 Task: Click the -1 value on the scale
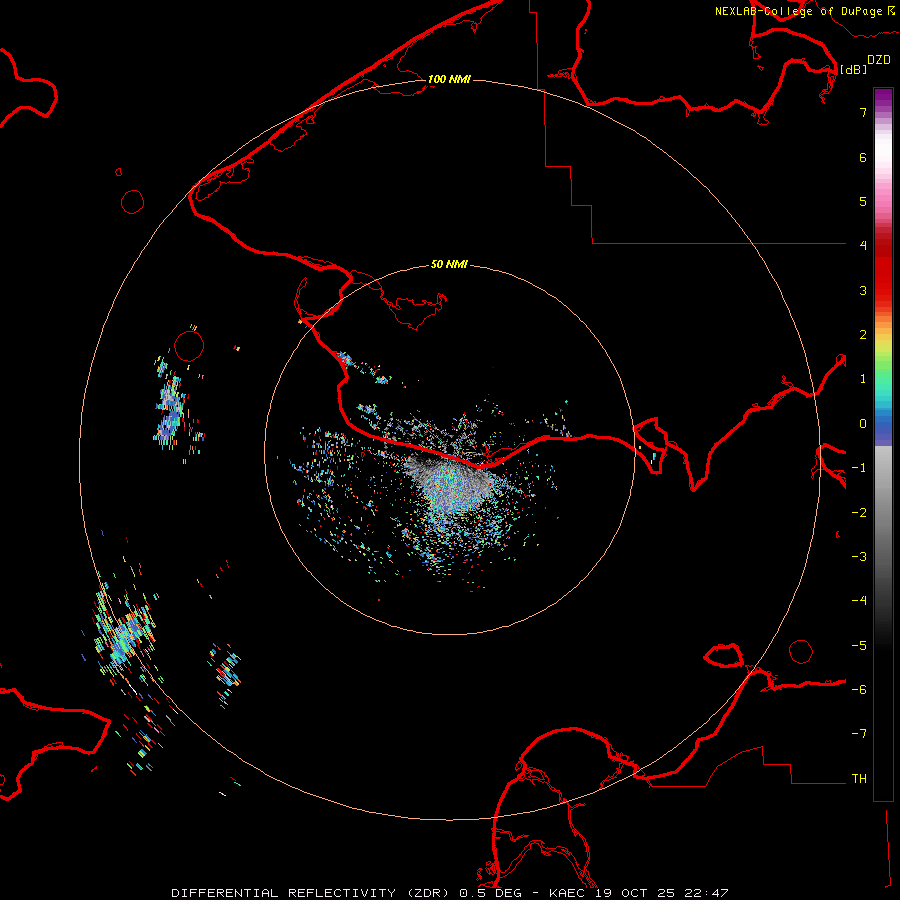859,468
